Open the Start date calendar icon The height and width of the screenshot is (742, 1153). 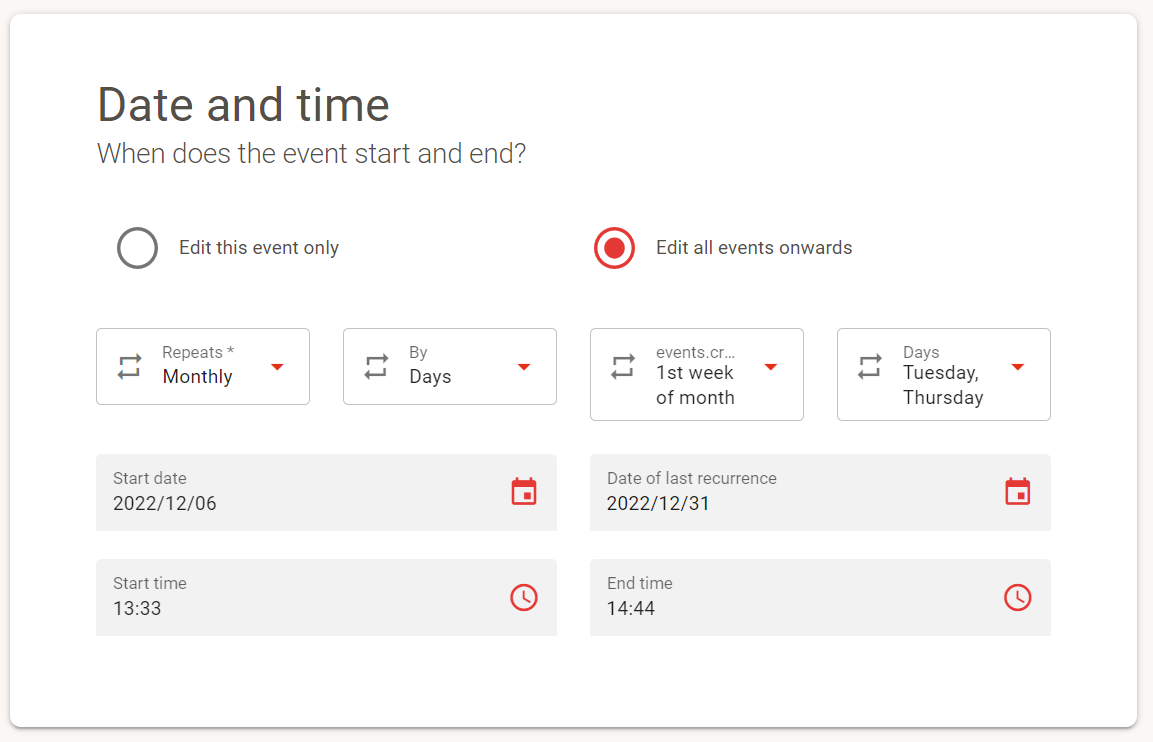tap(524, 492)
